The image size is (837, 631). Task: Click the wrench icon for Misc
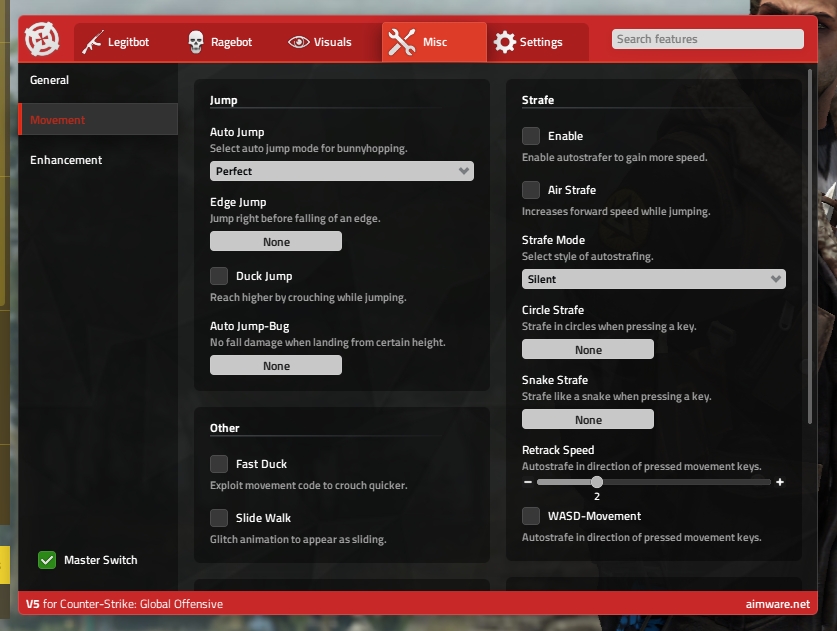[x=402, y=42]
